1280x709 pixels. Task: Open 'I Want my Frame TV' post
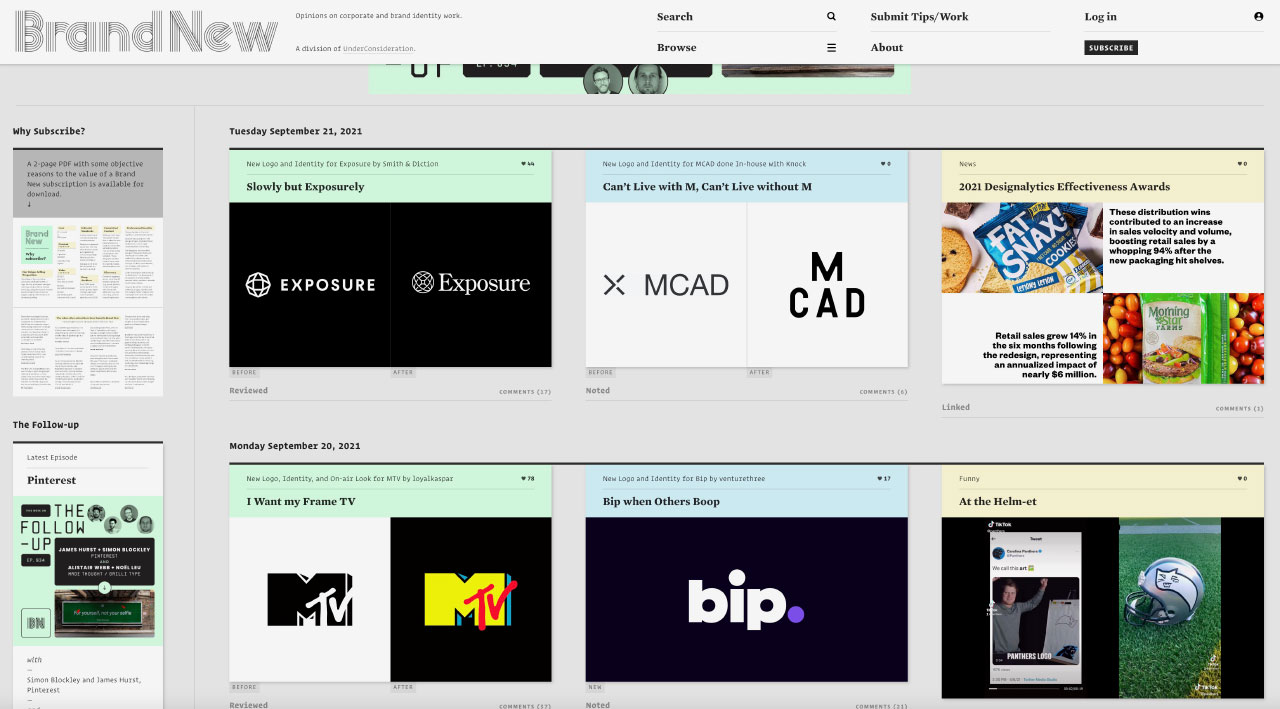click(301, 502)
